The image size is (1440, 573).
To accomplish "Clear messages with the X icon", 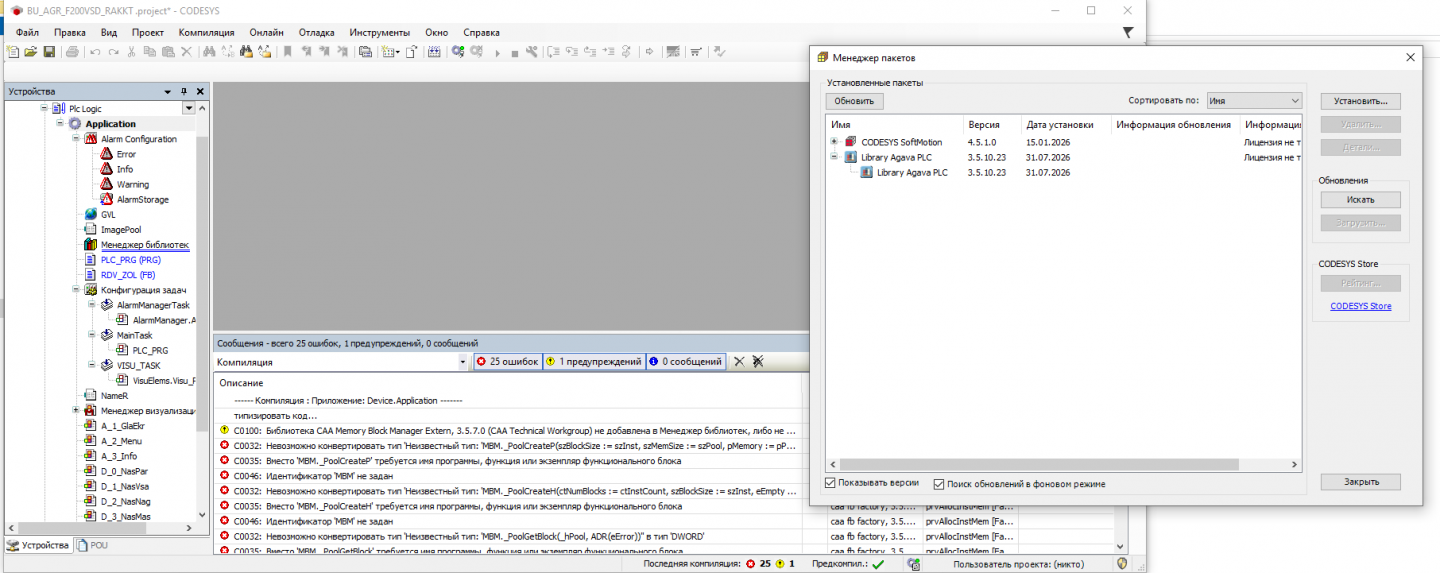I will click(739, 362).
